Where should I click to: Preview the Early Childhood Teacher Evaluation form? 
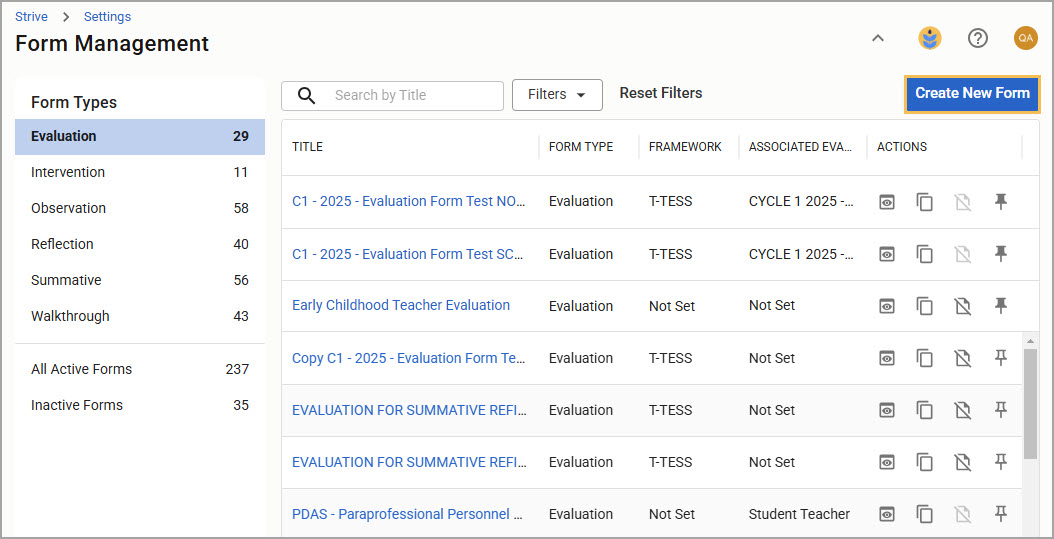point(887,306)
